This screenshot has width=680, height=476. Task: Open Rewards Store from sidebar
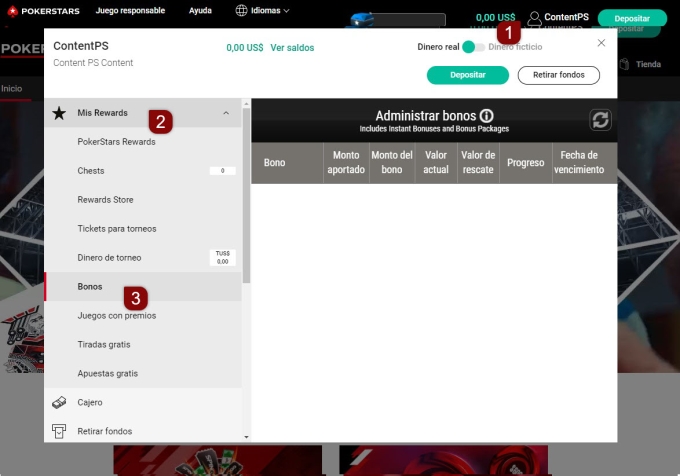pyautogui.click(x=105, y=200)
